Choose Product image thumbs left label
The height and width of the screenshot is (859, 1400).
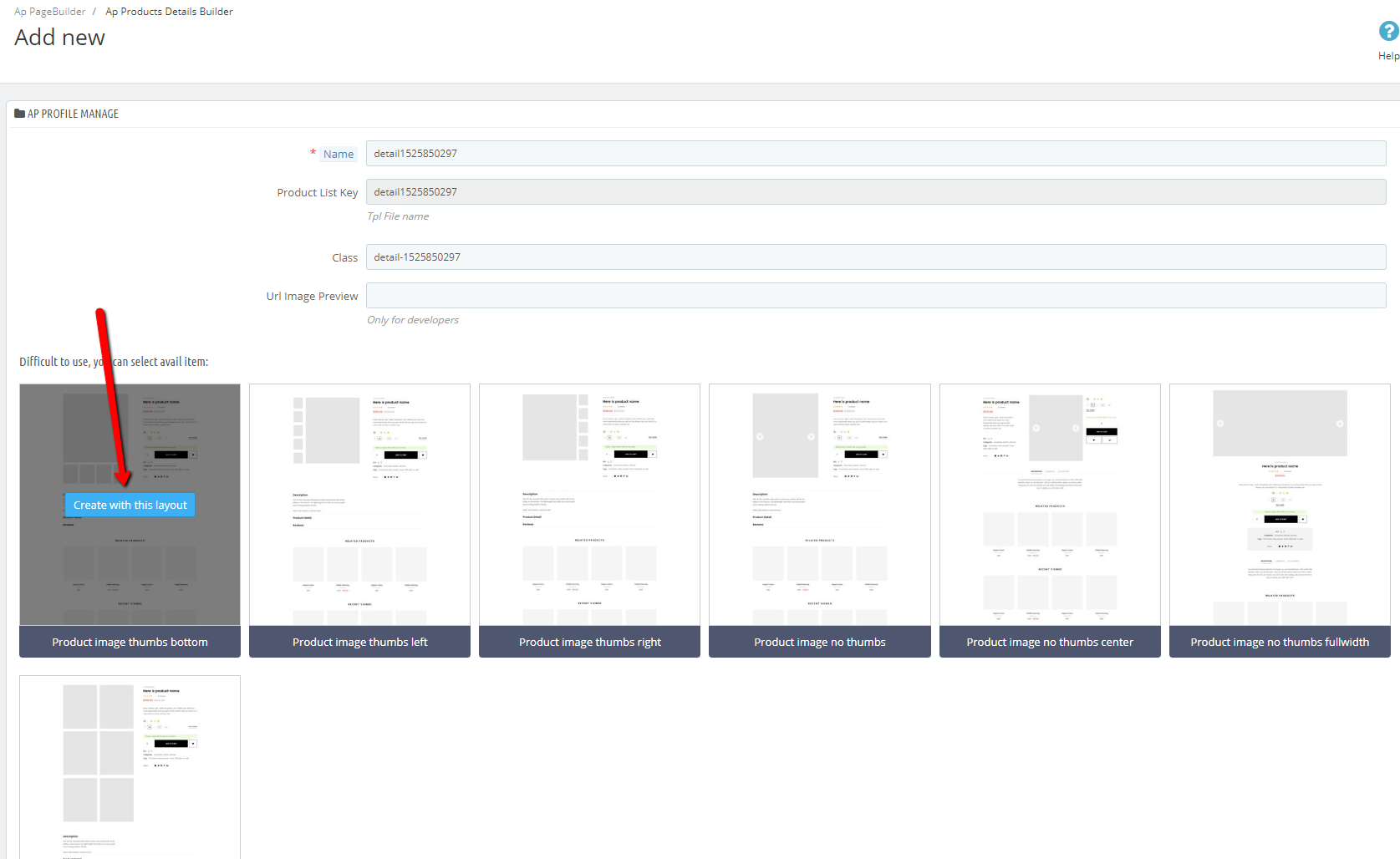pos(359,642)
